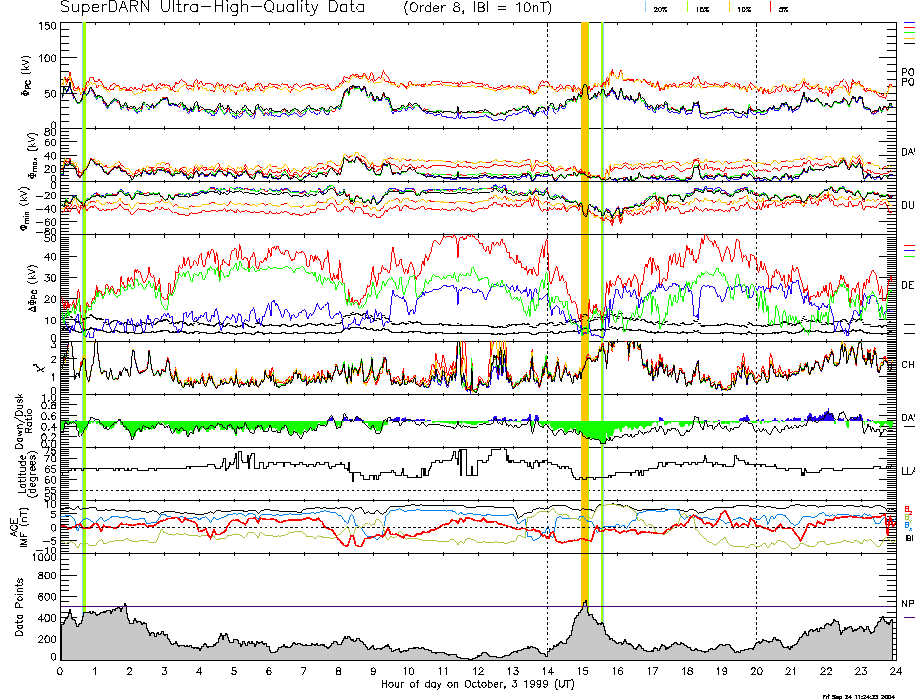Click the red 5% legend marker

tap(768, 8)
